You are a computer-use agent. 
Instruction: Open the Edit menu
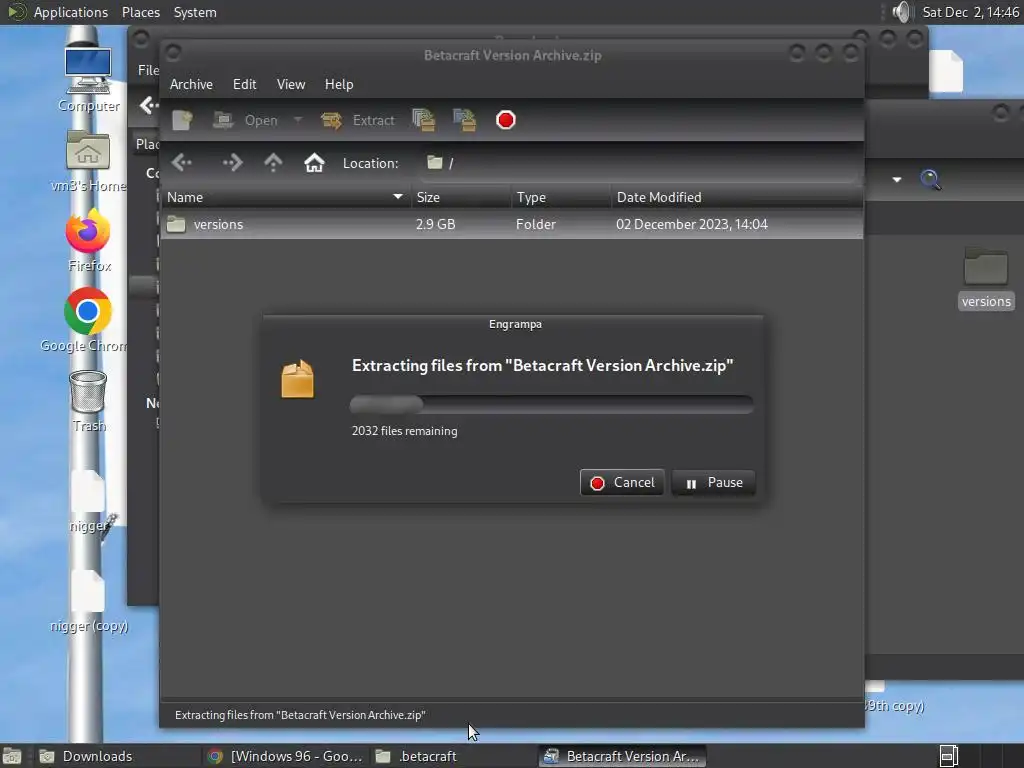(x=245, y=84)
